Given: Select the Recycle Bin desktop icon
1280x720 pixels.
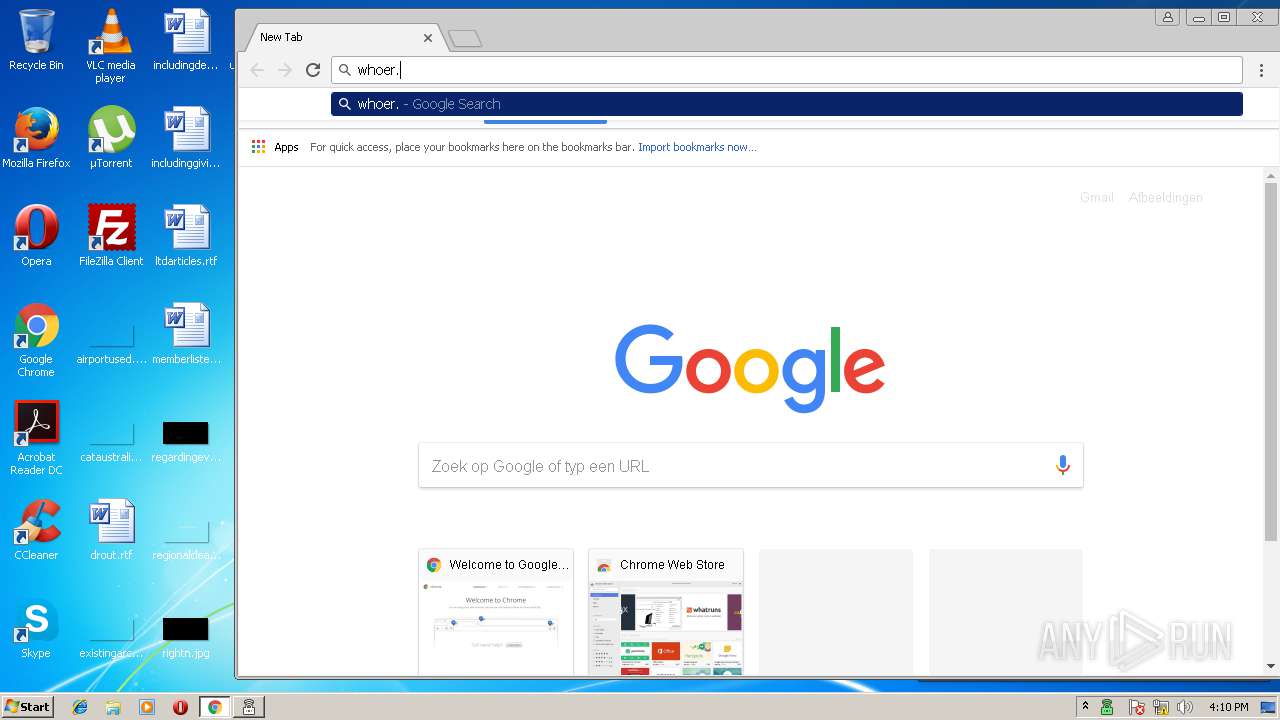Looking at the screenshot, I should (36, 40).
